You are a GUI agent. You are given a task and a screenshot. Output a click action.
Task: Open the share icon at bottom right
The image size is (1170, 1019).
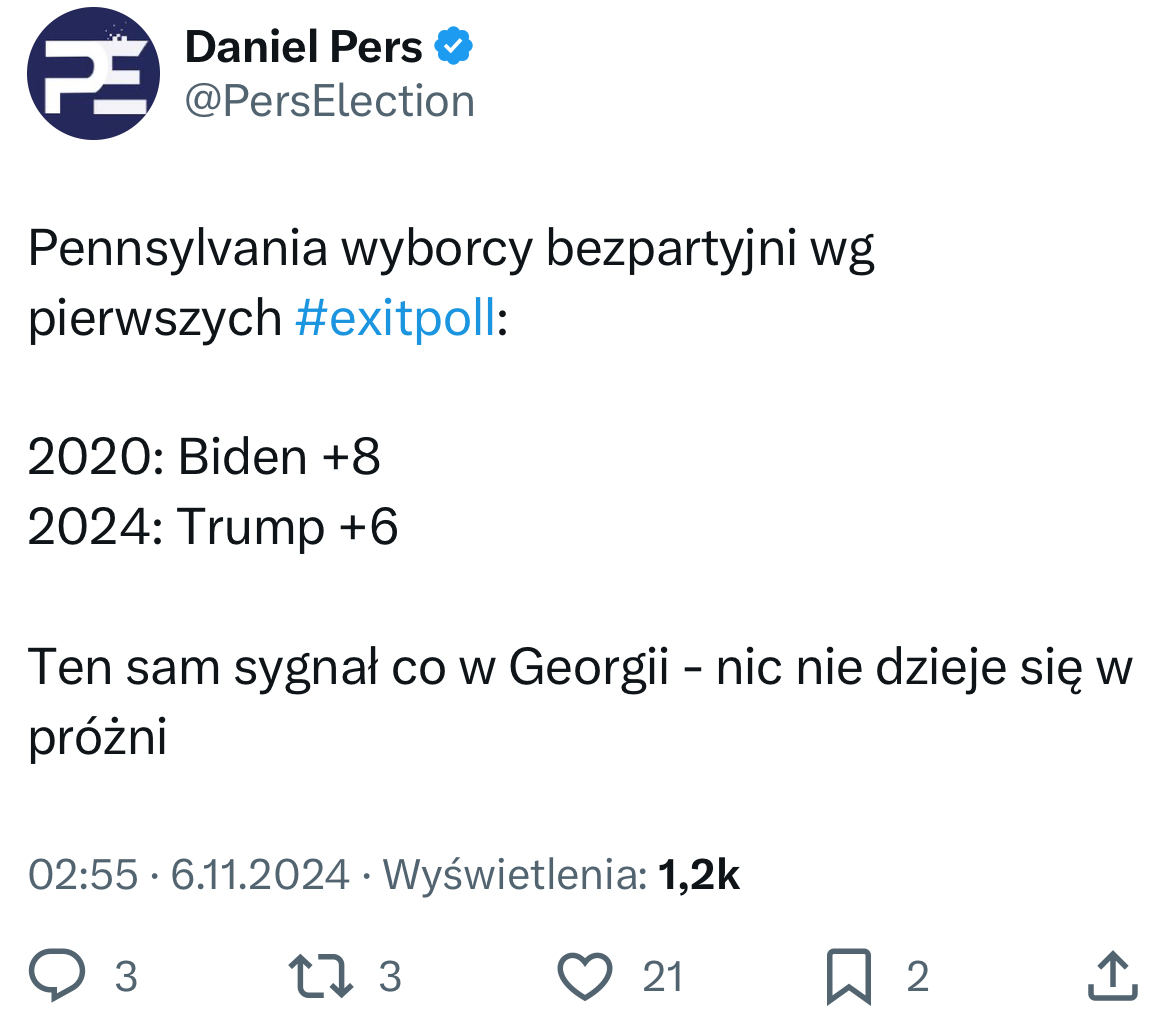tap(1112, 975)
